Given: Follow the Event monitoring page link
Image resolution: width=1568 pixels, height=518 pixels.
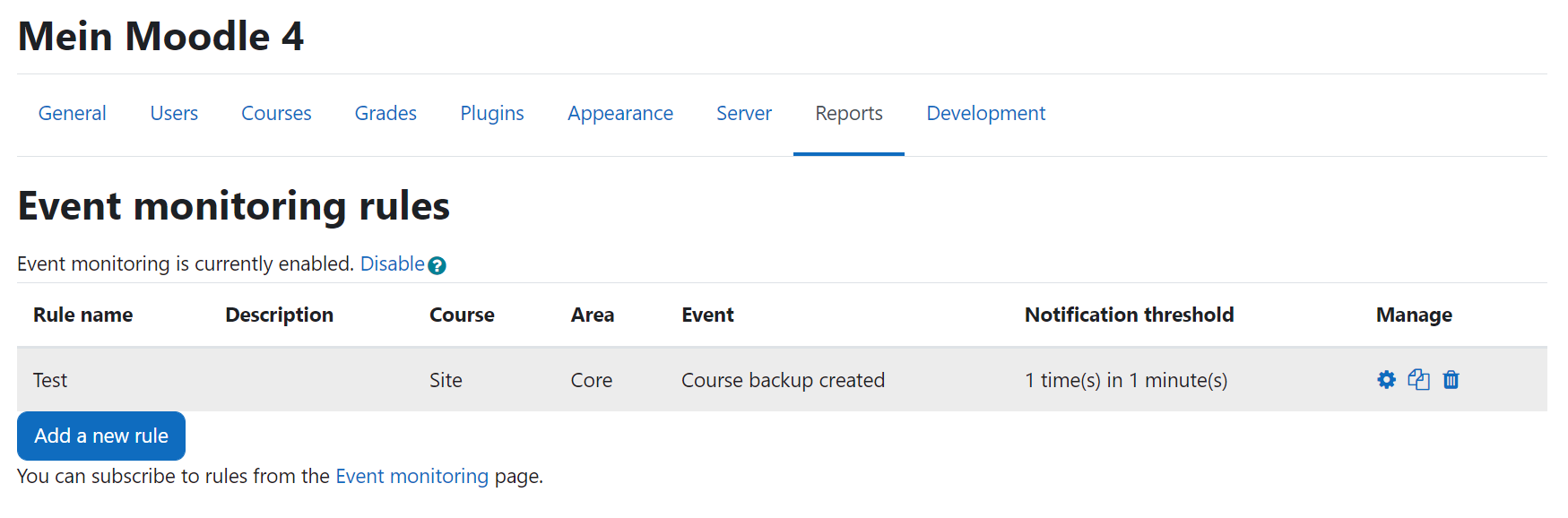Looking at the screenshot, I should tap(412, 476).
